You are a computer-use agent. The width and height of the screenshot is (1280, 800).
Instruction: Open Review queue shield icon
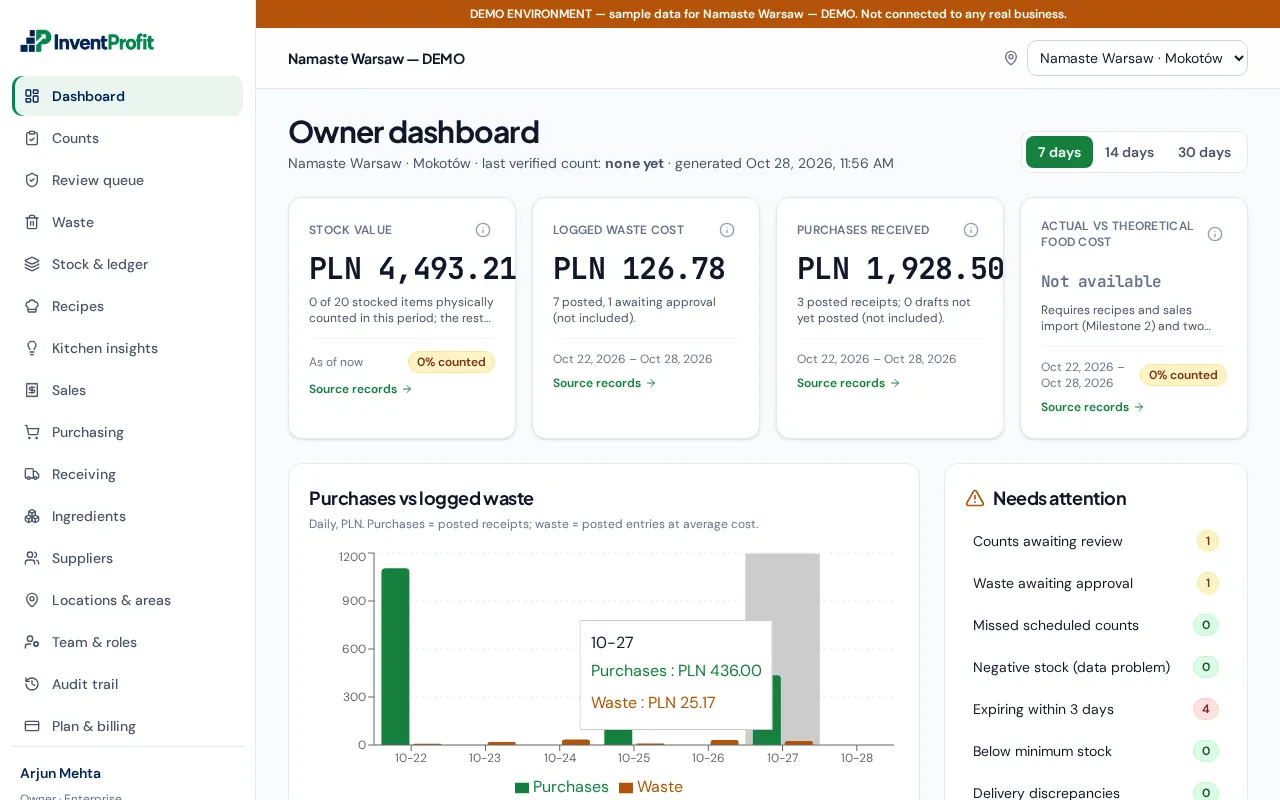coord(32,180)
